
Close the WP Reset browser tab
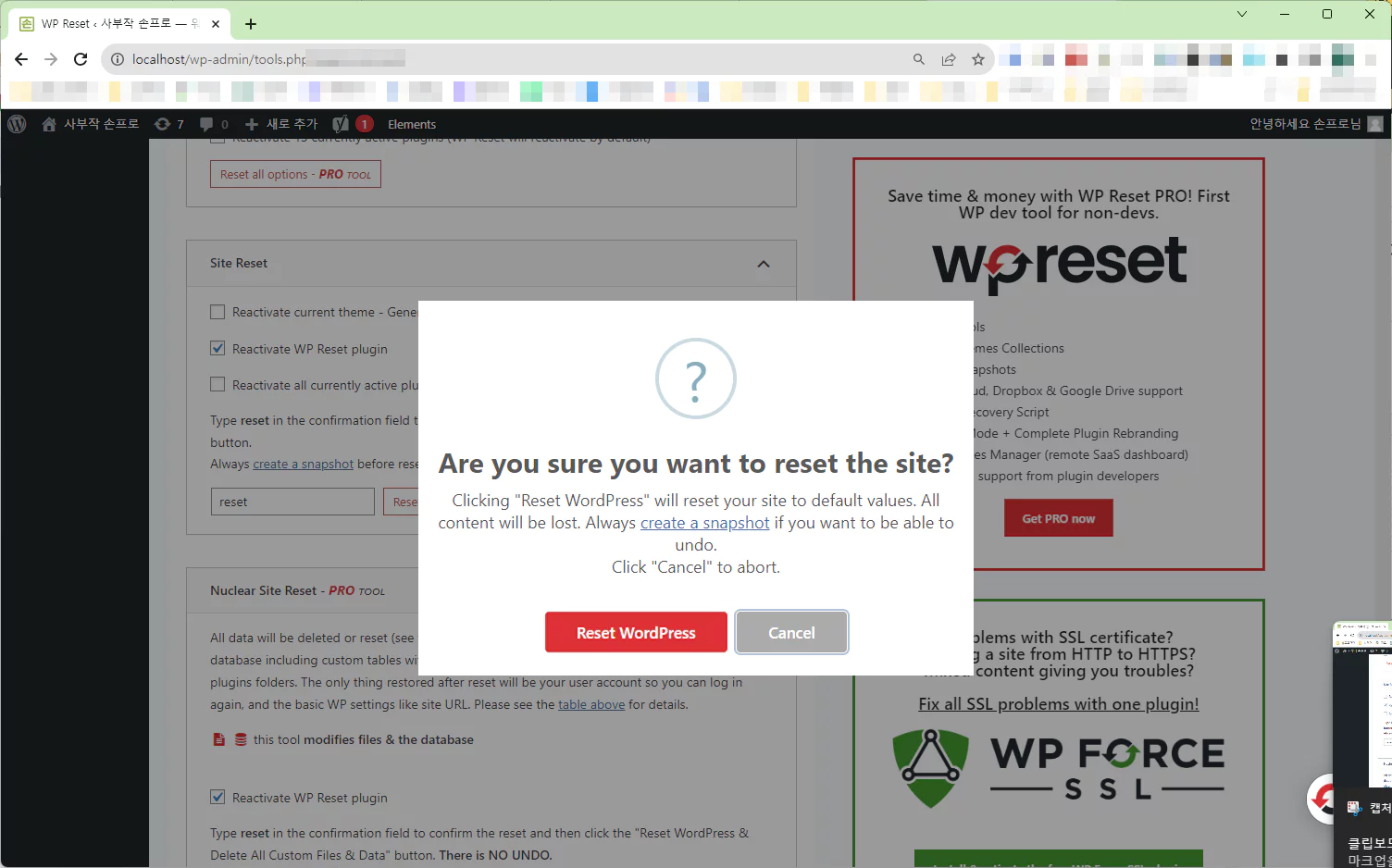pos(216,24)
